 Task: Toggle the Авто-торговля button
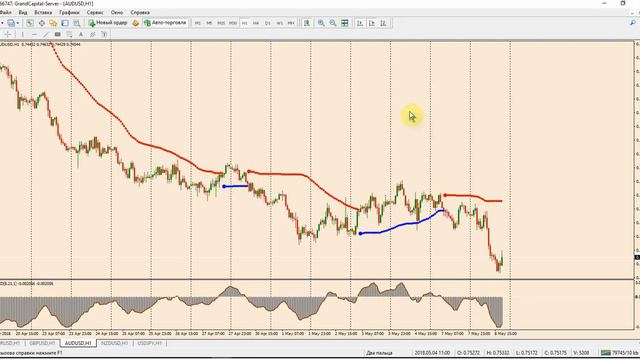pyautogui.click(x=165, y=23)
